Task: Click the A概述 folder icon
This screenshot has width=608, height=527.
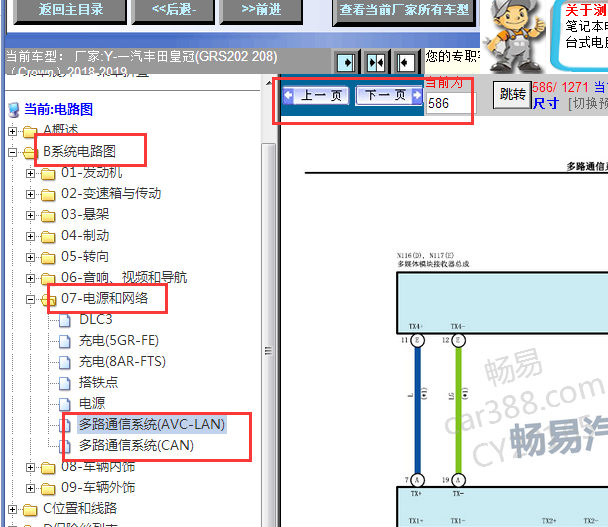Action: click(30, 132)
